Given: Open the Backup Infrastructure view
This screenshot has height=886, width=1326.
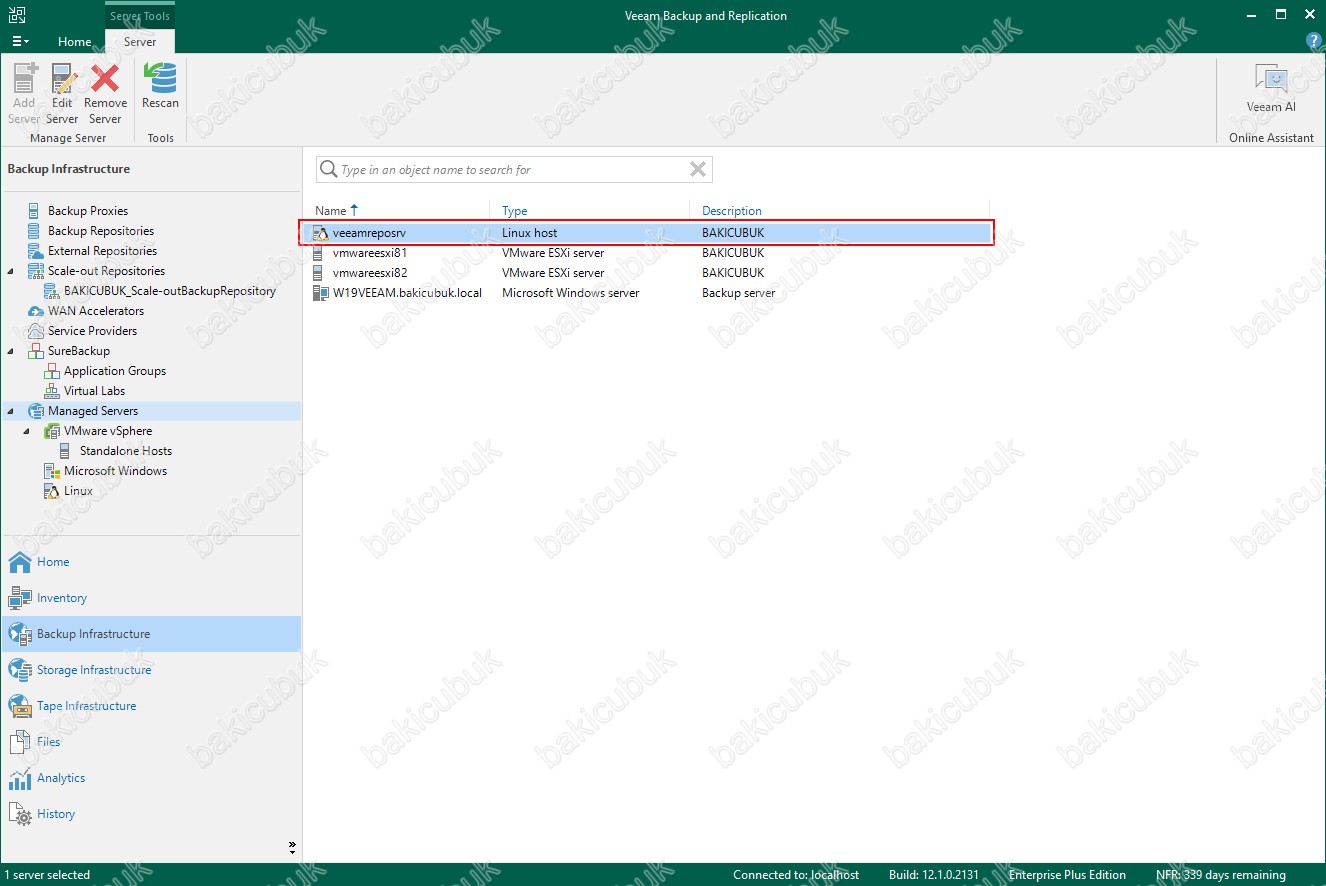Looking at the screenshot, I should (x=151, y=634).
